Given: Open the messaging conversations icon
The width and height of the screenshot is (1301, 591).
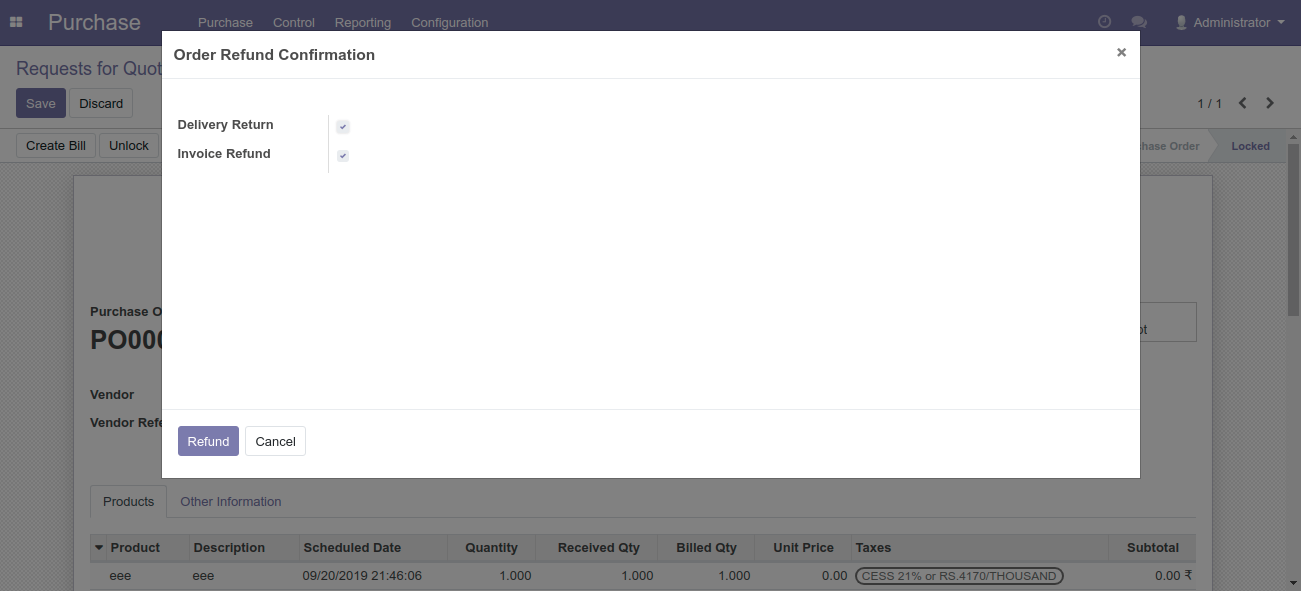Looking at the screenshot, I should point(1138,21).
